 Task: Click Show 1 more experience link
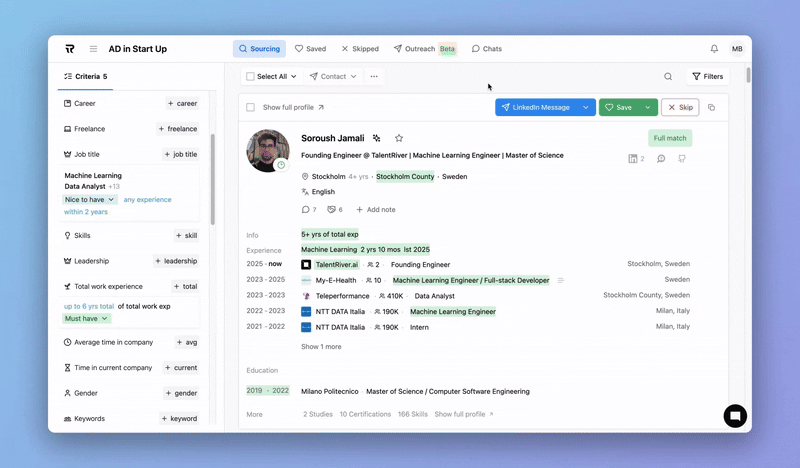[321, 347]
